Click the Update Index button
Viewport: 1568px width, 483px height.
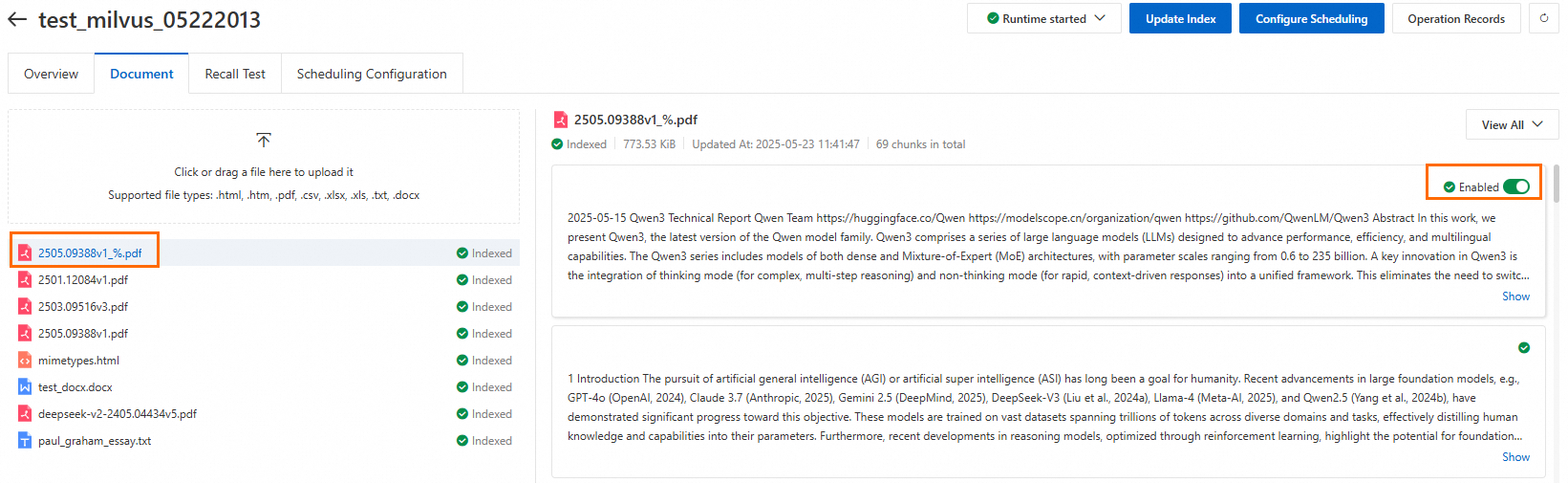1180,18
